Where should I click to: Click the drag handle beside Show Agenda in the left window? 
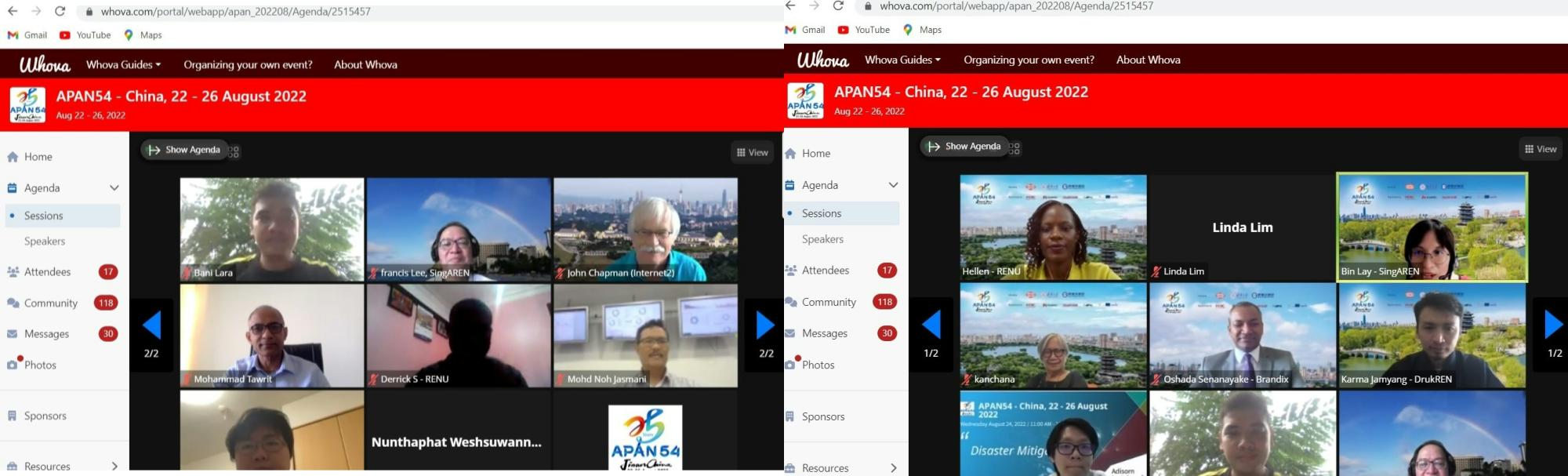234,151
